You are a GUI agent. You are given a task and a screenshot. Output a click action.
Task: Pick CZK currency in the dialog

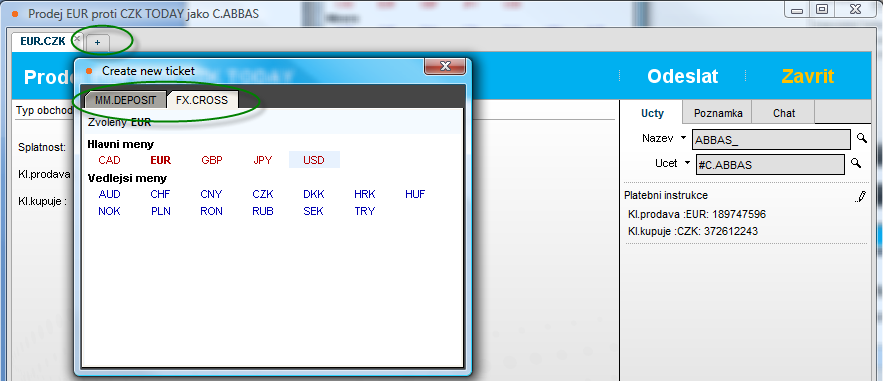262,194
